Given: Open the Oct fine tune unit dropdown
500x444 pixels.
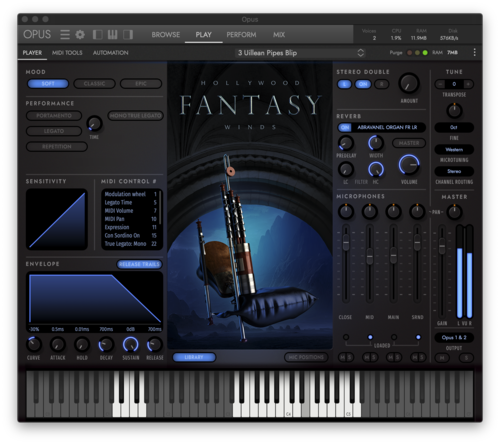Looking at the screenshot, I should pyautogui.click(x=454, y=127).
